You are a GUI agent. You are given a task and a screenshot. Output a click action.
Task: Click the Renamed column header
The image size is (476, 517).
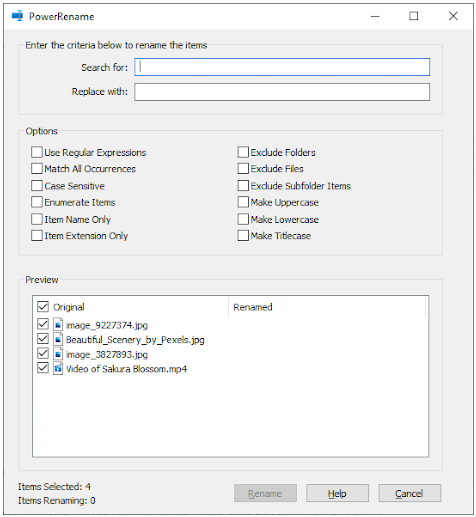point(327,307)
